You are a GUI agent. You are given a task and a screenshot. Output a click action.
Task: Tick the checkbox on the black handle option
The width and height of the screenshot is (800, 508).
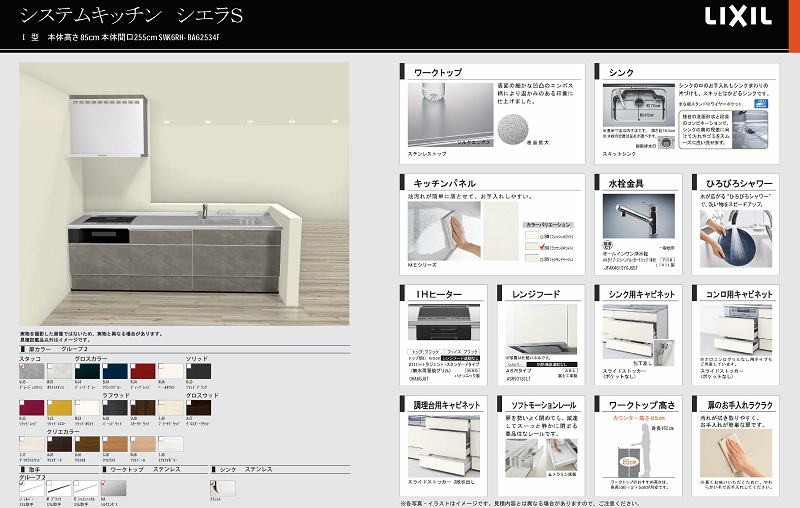(x=50, y=483)
